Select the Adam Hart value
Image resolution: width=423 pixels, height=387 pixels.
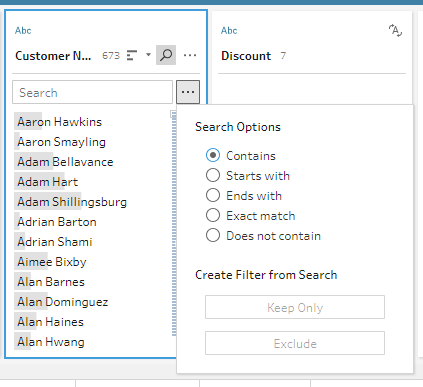tap(48, 182)
